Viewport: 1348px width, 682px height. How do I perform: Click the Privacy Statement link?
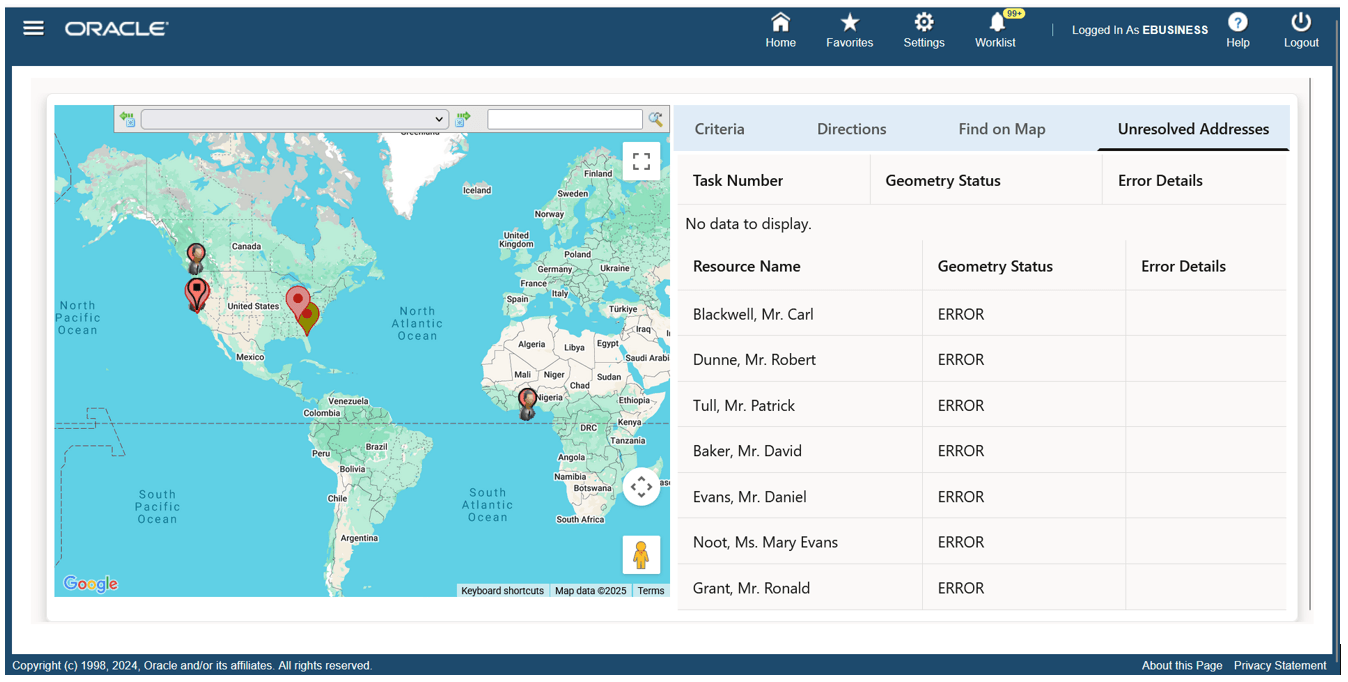tap(1280, 665)
